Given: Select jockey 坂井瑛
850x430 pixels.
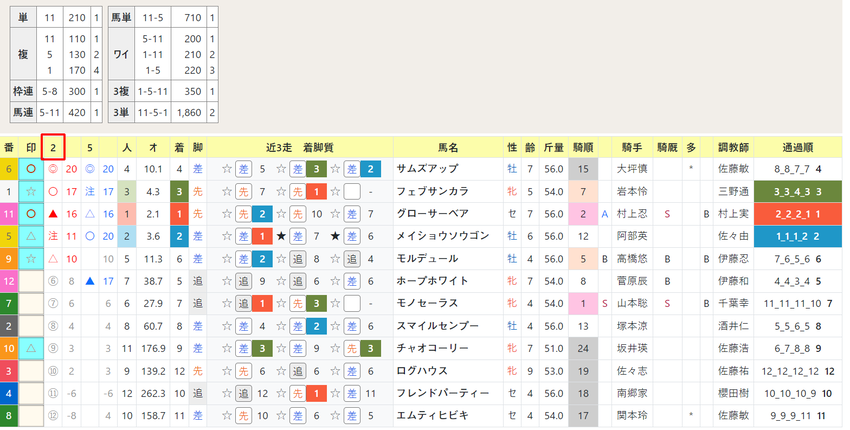Looking at the screenshot, I should click(632, 348).
